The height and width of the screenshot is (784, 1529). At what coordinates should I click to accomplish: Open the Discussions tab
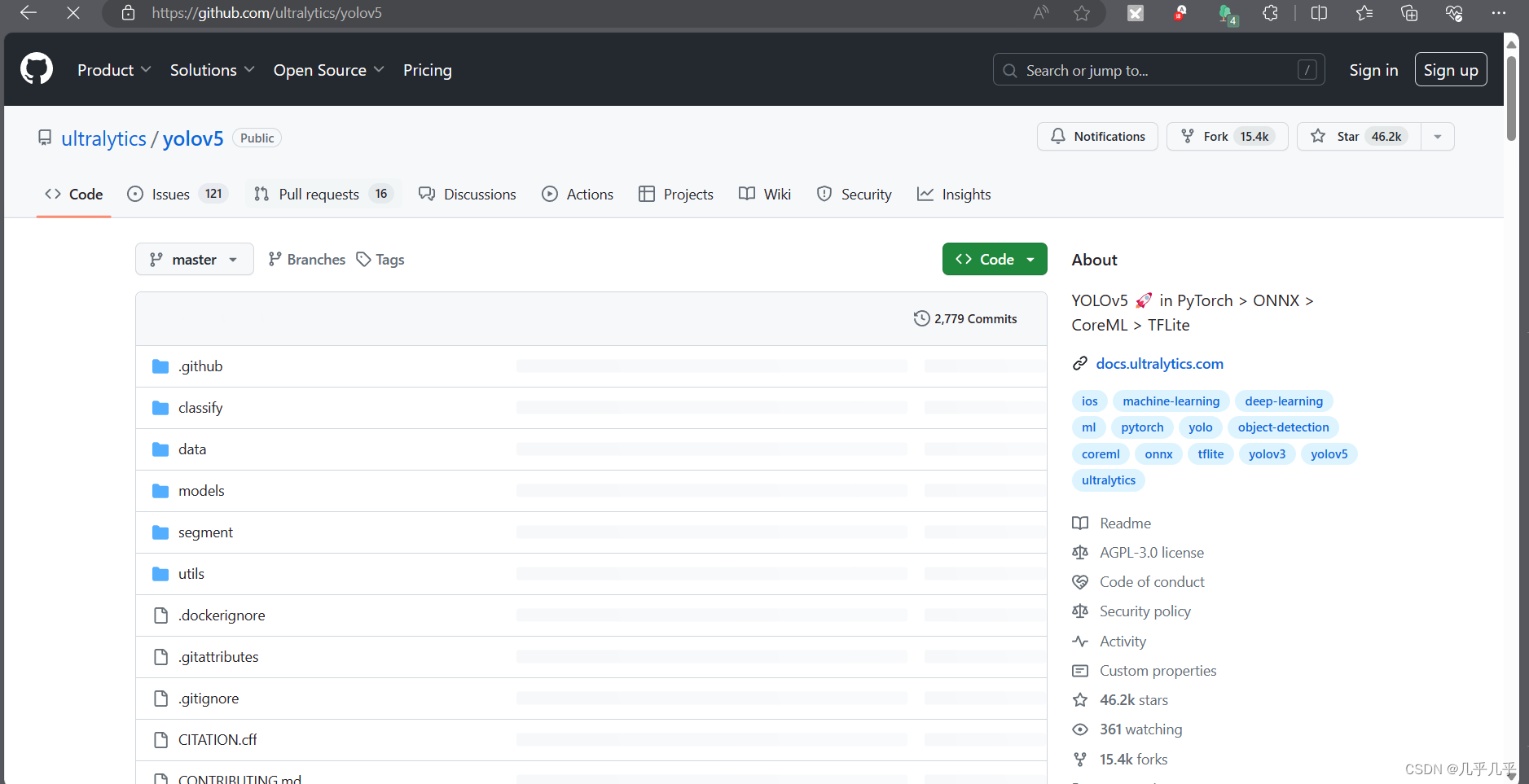point(468,194)
